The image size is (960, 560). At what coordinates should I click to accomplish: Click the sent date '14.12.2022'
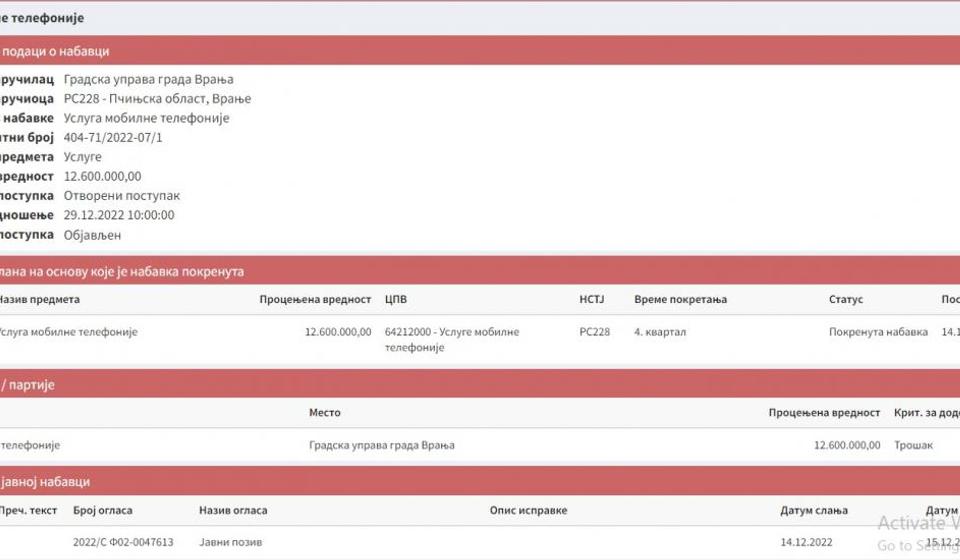click(x=806, y=542)
